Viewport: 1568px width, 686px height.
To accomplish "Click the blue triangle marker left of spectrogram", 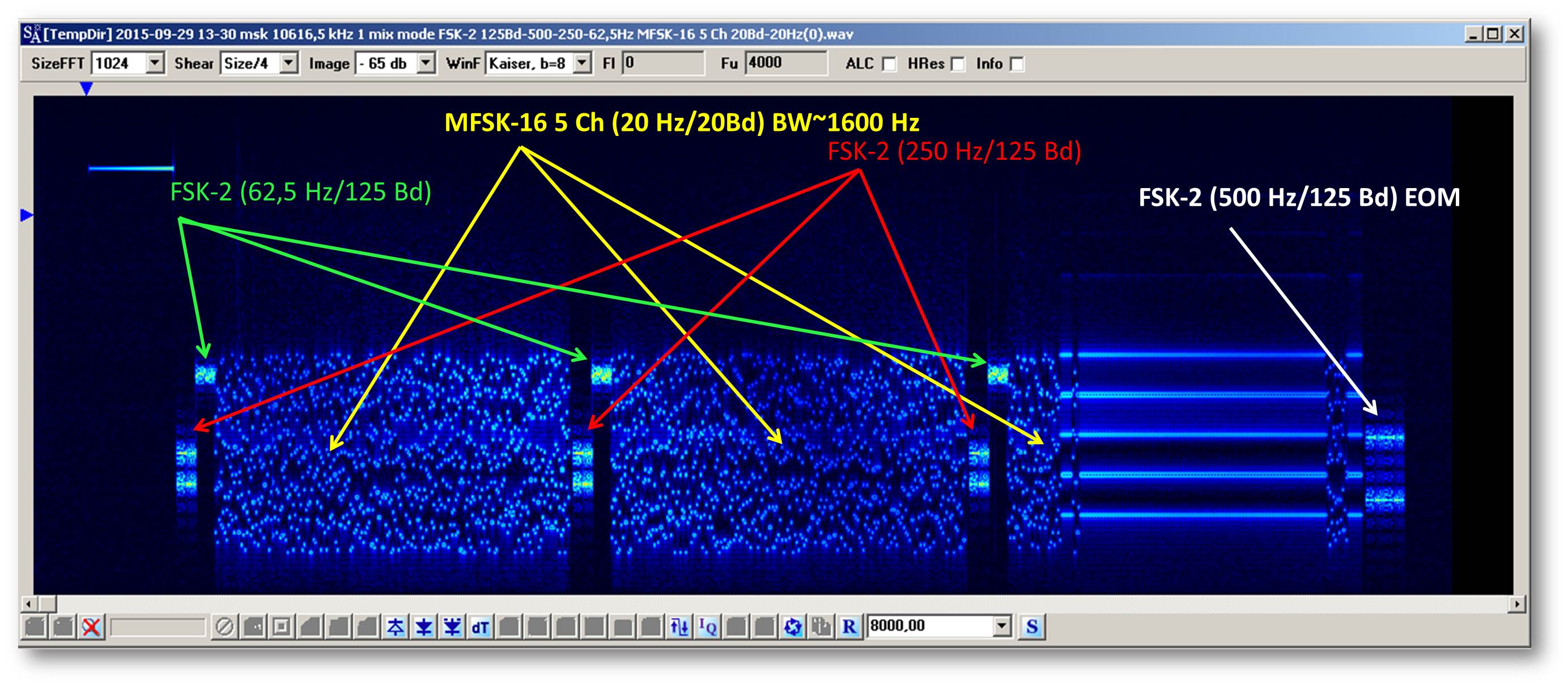I will click(27, 215).
